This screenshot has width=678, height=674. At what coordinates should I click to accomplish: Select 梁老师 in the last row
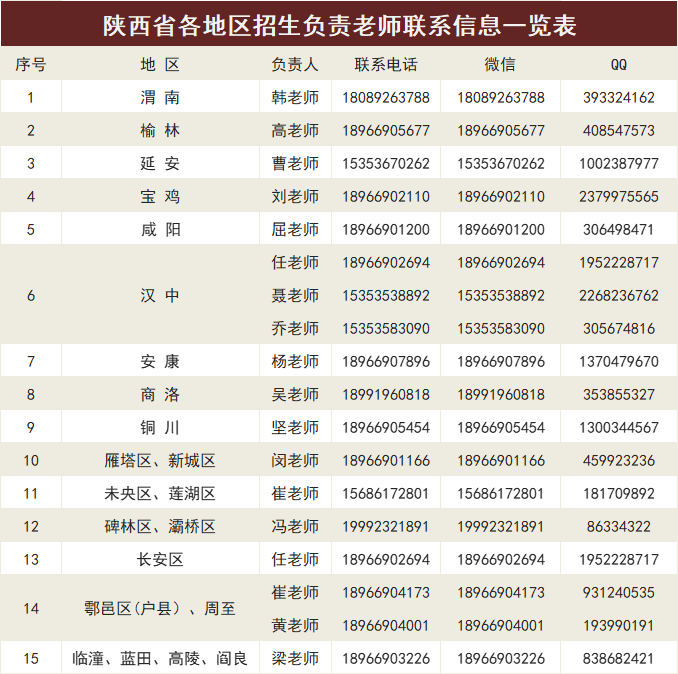295,659
